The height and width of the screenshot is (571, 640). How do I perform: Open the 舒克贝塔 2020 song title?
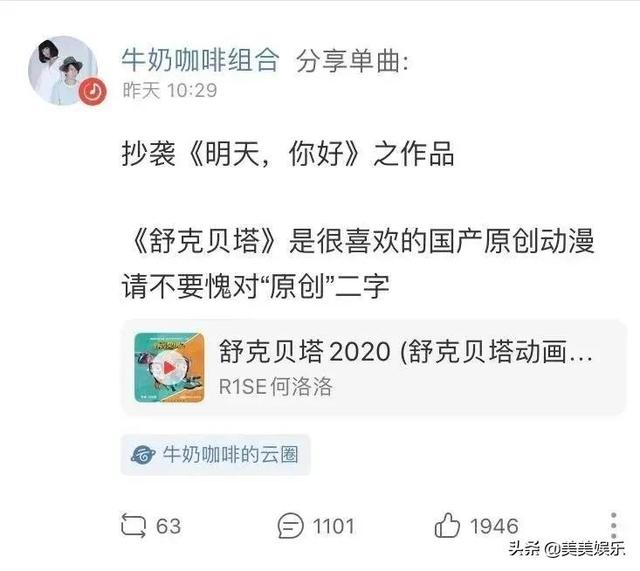[405, 351]
